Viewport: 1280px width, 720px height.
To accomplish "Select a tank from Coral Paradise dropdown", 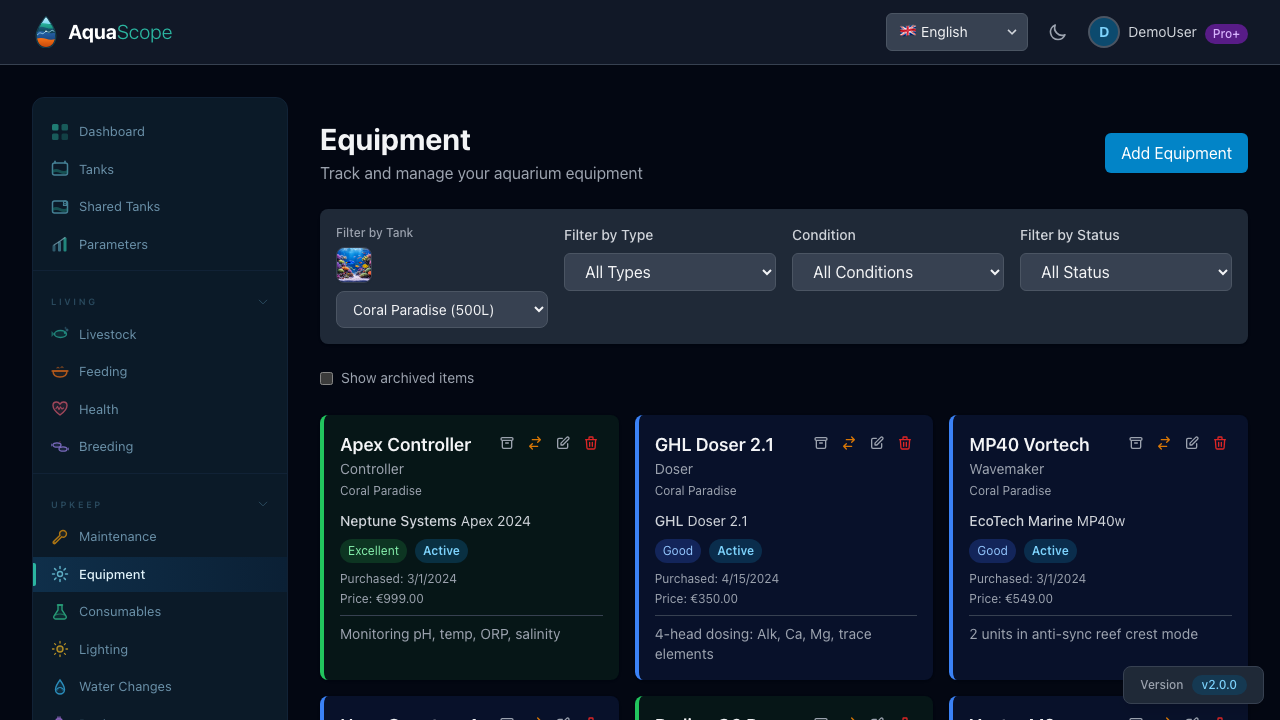I will [x=441, y=309].
